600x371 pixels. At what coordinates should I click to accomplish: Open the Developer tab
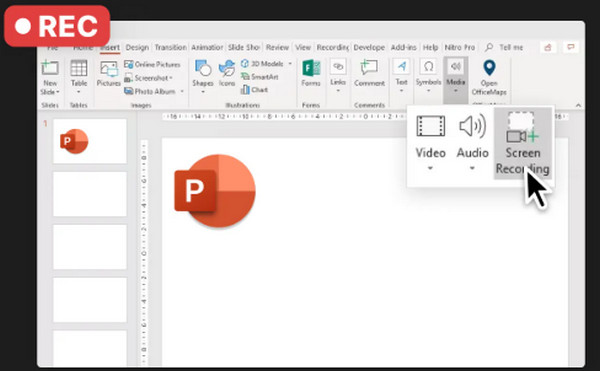tap(369, 47)
